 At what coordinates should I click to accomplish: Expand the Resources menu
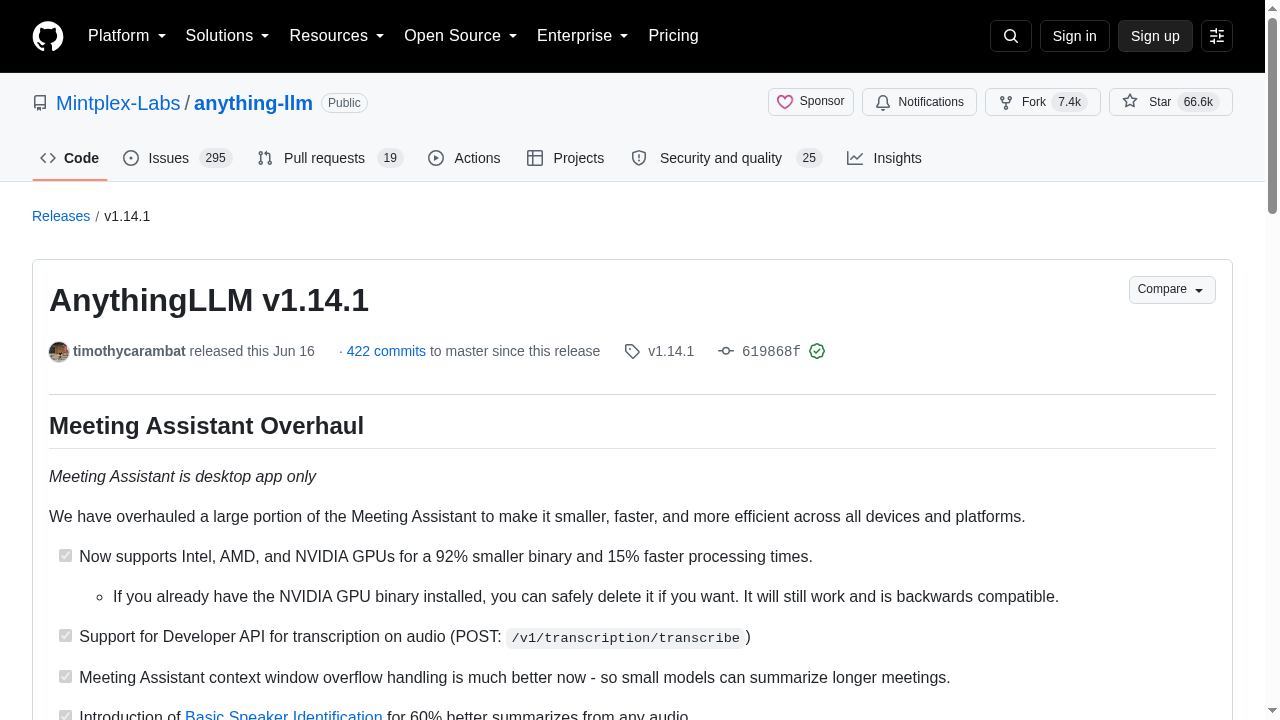tap(337, 36)
